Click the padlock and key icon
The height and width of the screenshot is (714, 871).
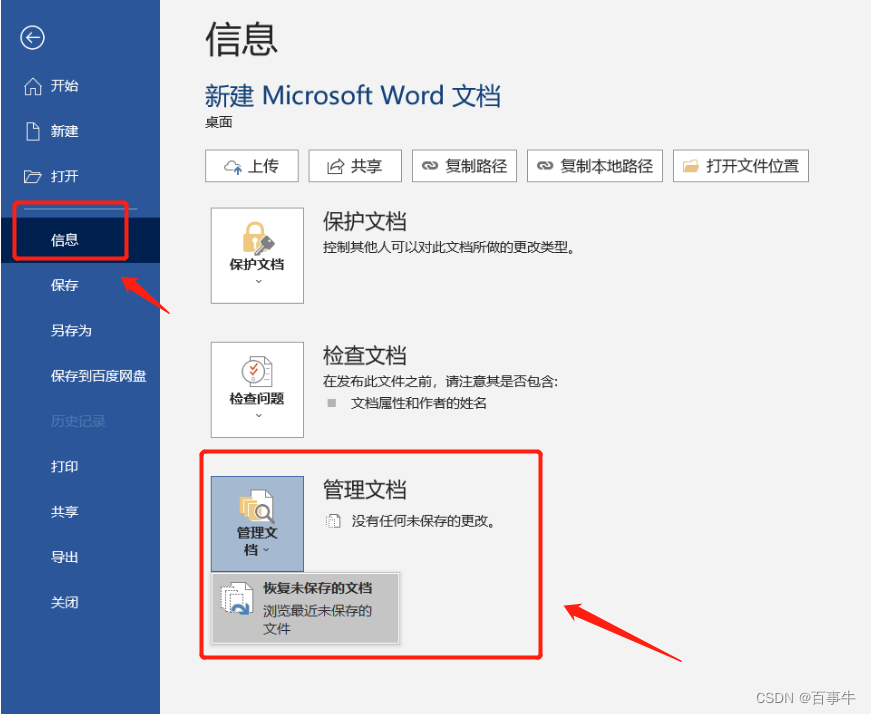coord(258,238)
